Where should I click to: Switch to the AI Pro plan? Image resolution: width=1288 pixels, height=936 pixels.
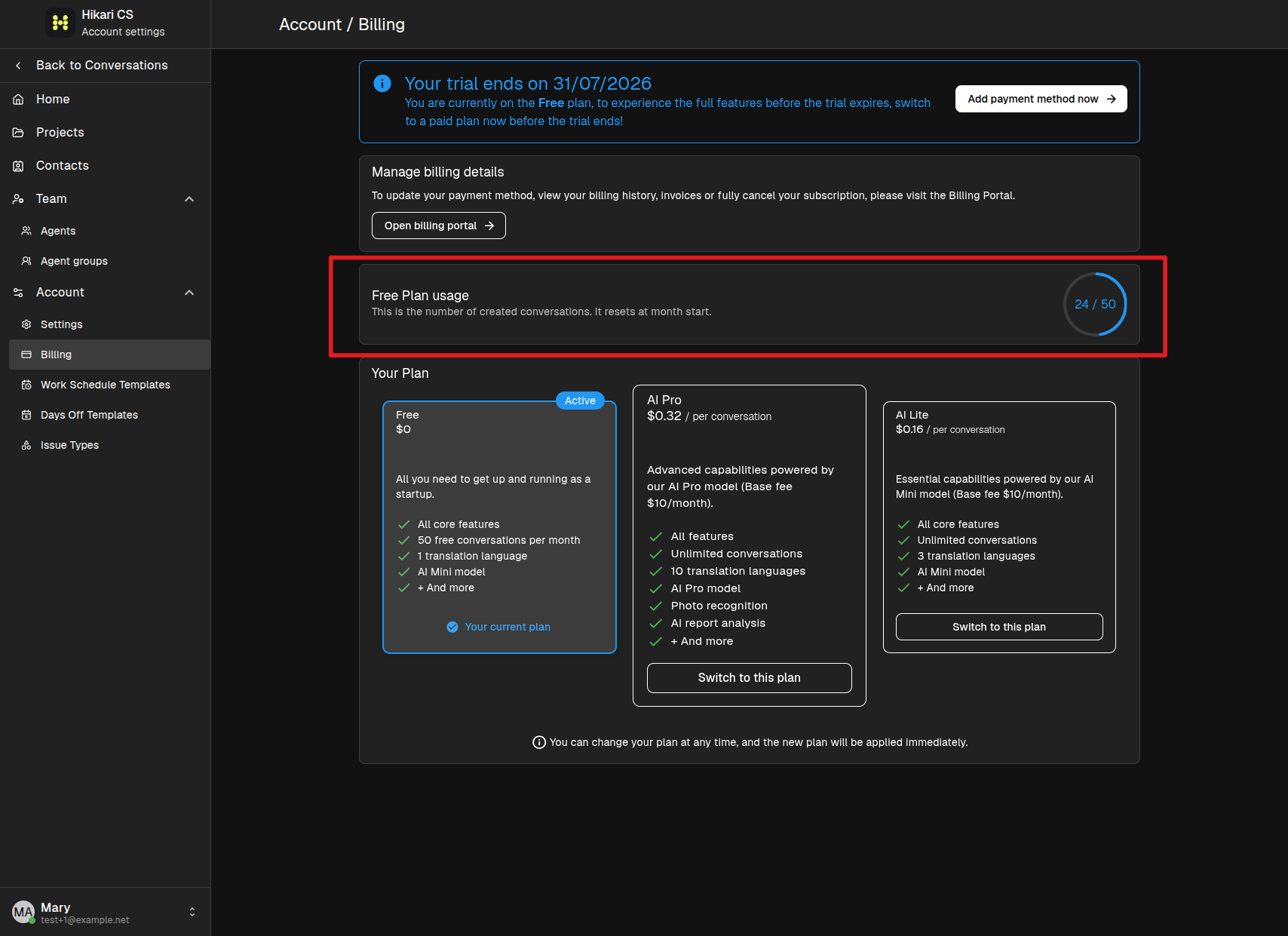point(749,678)
